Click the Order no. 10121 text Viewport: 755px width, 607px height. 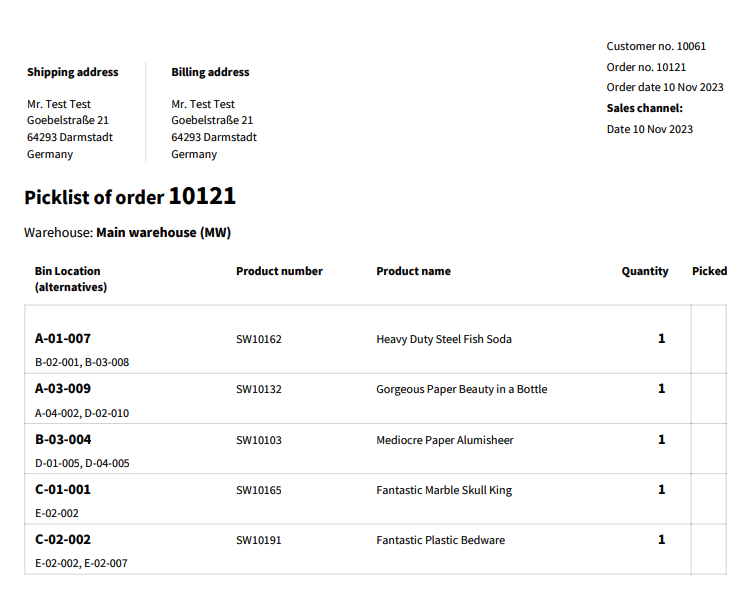pos(646,67)
